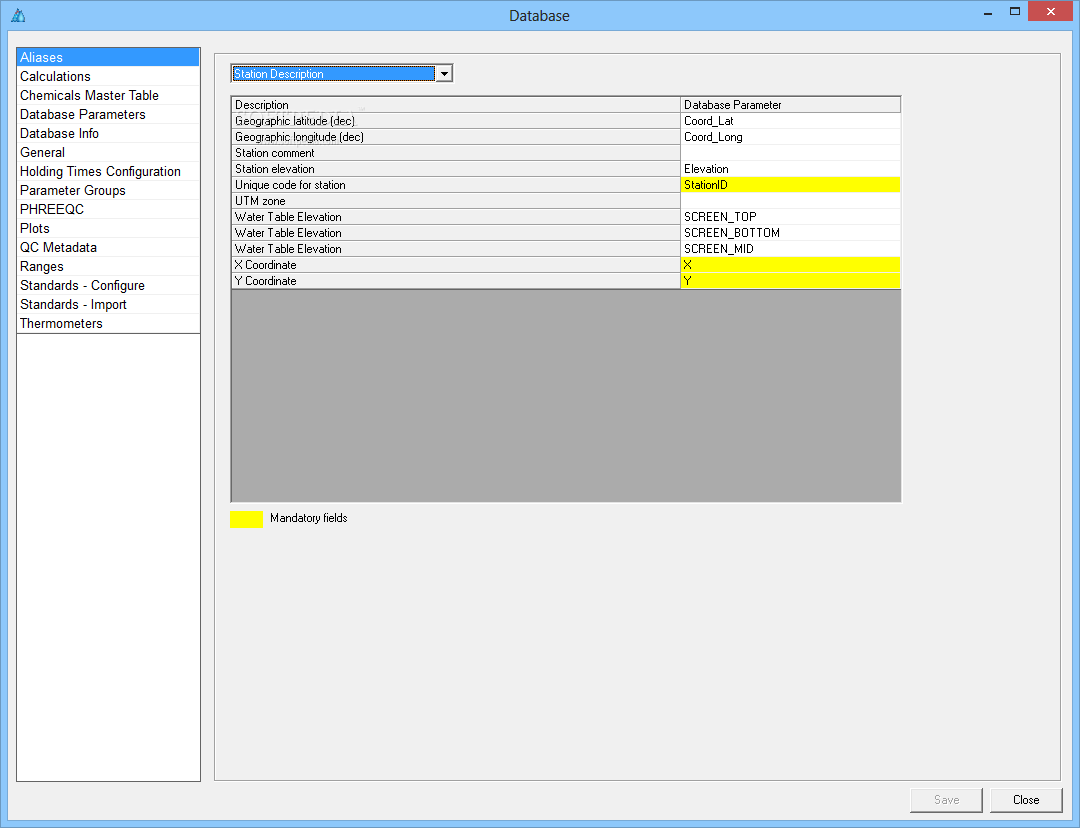
Task: Open Standards - Configure section
Action: [108, 285]
